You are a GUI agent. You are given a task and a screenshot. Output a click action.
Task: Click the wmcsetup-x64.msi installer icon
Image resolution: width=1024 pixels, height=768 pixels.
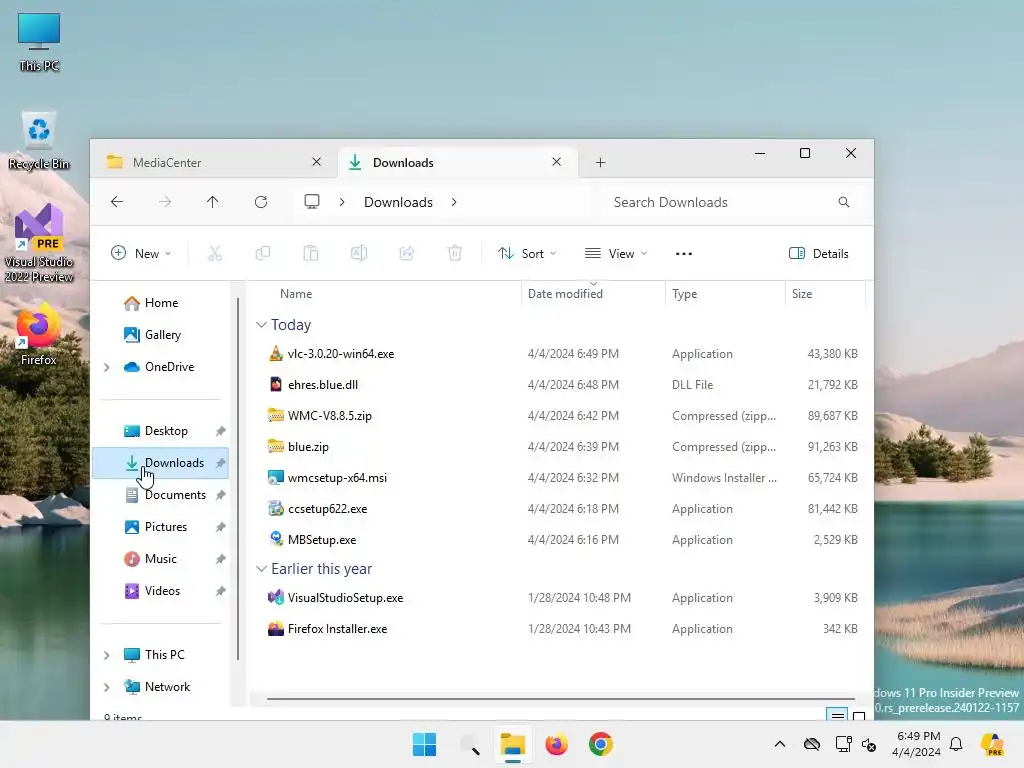coord(276,477)
